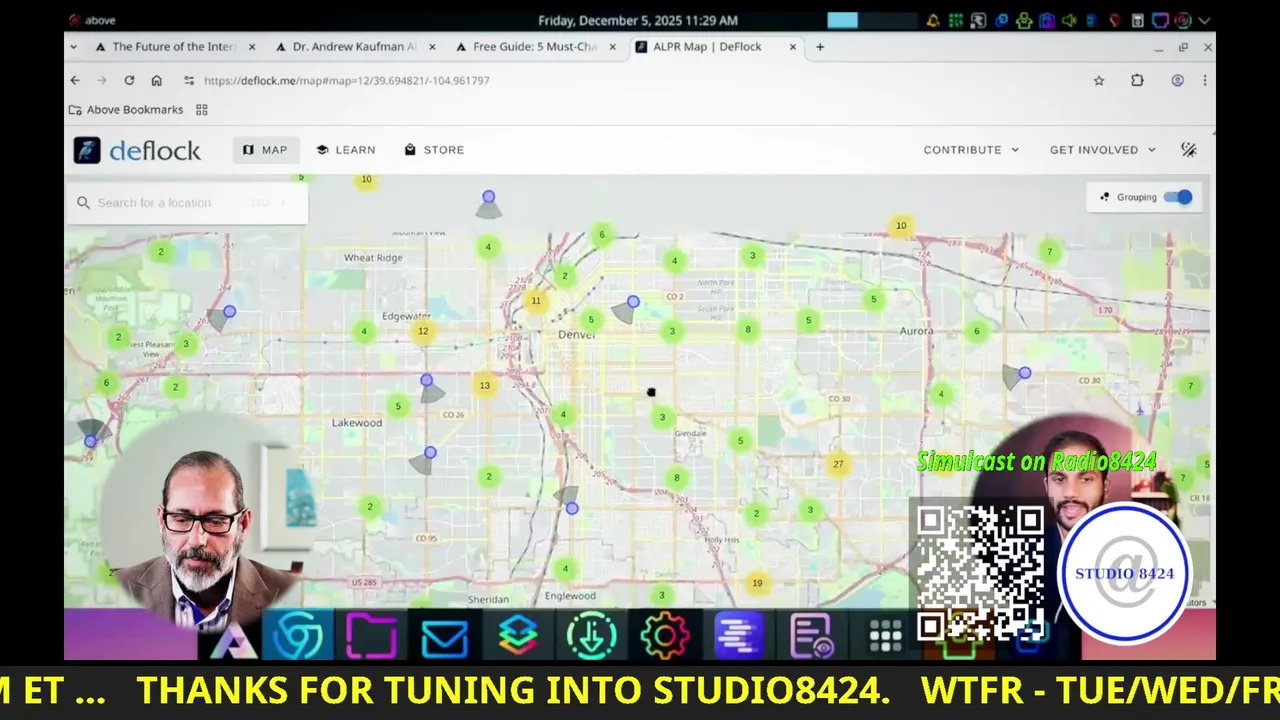1280x720 pixels.
Task: Open the STORE navigation item
Action: (434, 150)
